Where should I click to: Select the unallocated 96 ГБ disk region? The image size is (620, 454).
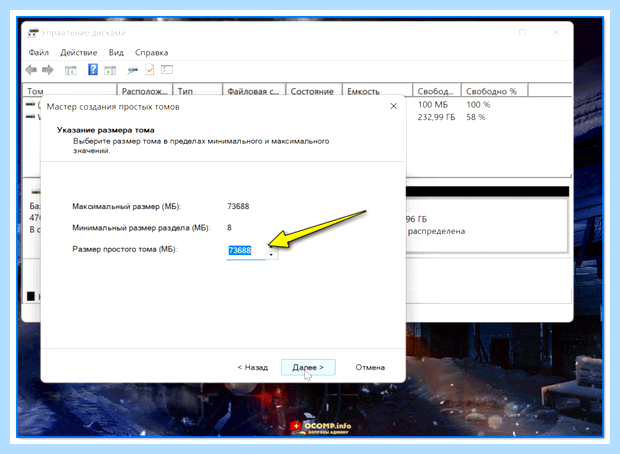487,225
